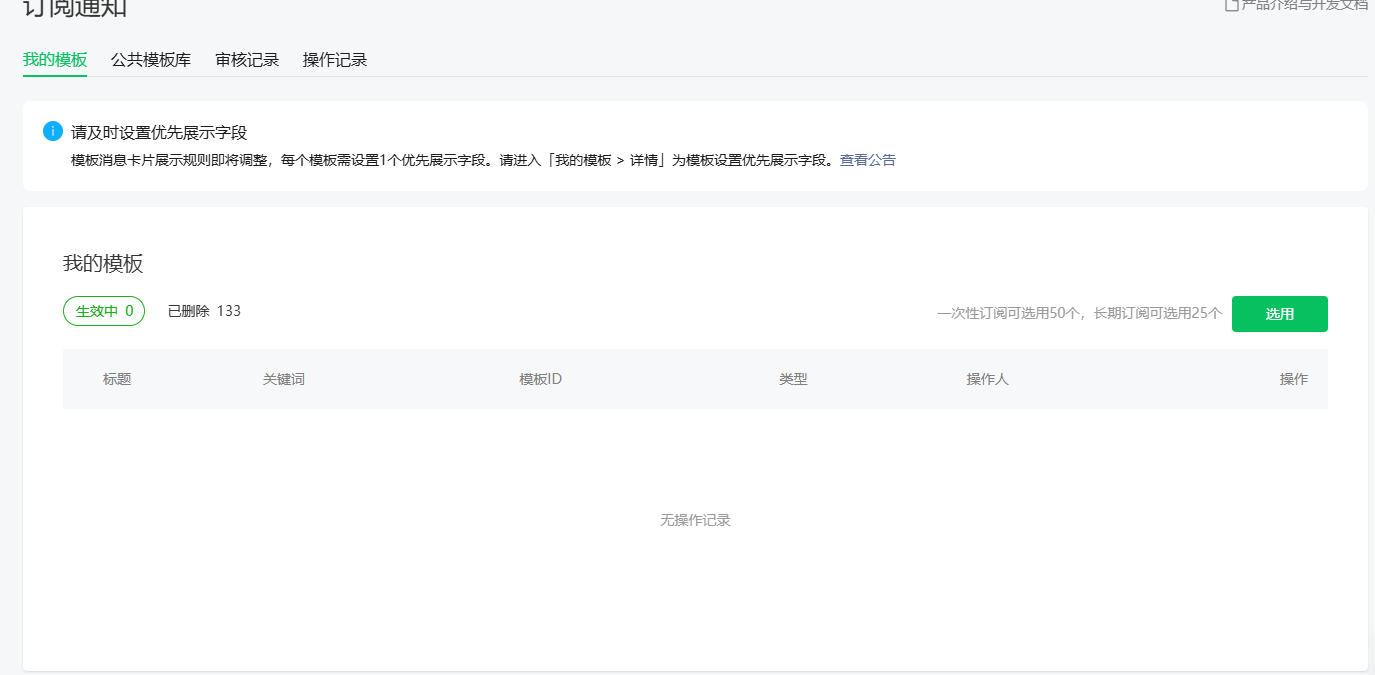Click the blue info icon in notice
Image resolution: width=1375 pixels, height=675 pixels.
tap(53, 131)
